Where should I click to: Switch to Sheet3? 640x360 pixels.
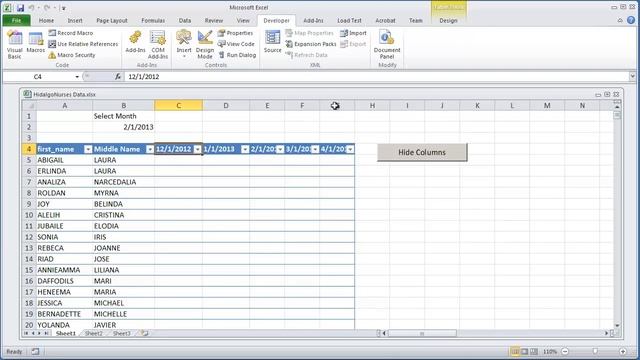(x=122, y=333)
